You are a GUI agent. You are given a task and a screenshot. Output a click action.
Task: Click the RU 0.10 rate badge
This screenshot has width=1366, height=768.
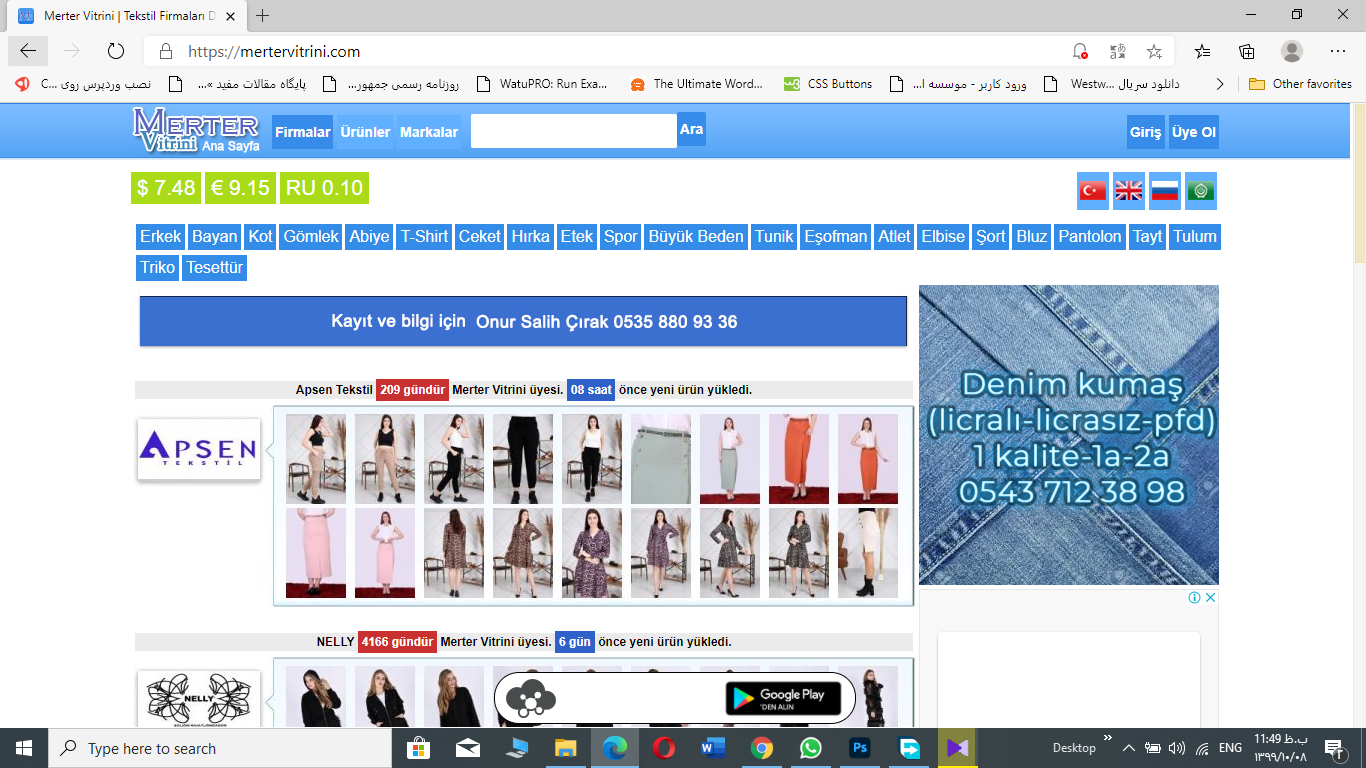[324, 188]
